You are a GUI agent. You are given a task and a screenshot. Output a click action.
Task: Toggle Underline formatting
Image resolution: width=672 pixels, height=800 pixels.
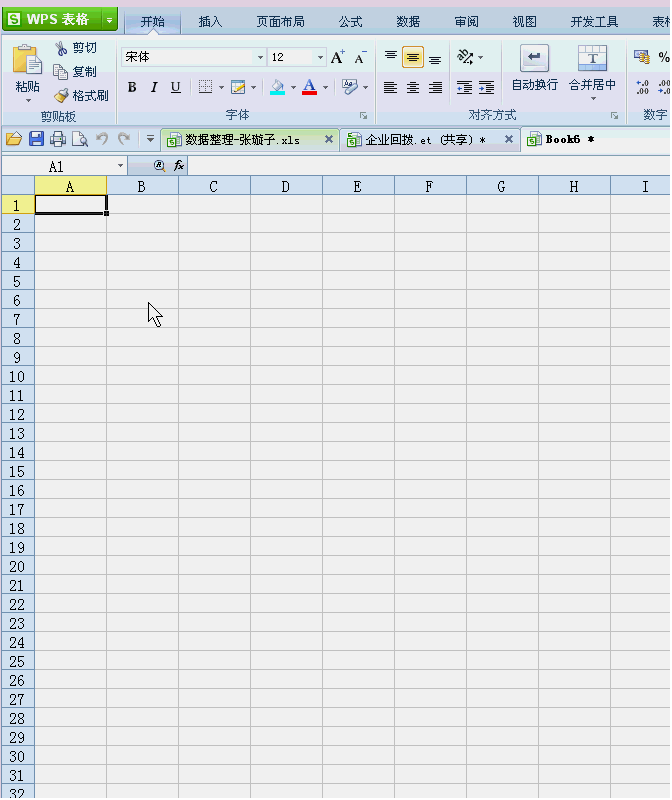coord(176,88)
